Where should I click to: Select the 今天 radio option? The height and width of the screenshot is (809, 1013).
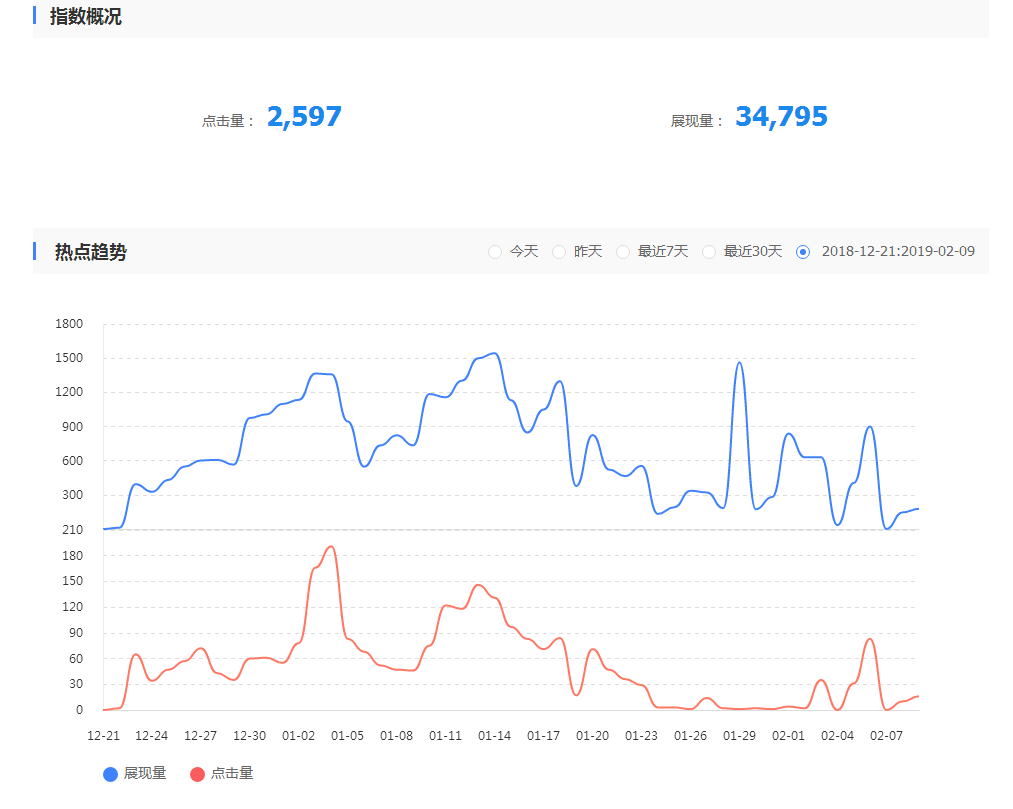click(495, 252)
